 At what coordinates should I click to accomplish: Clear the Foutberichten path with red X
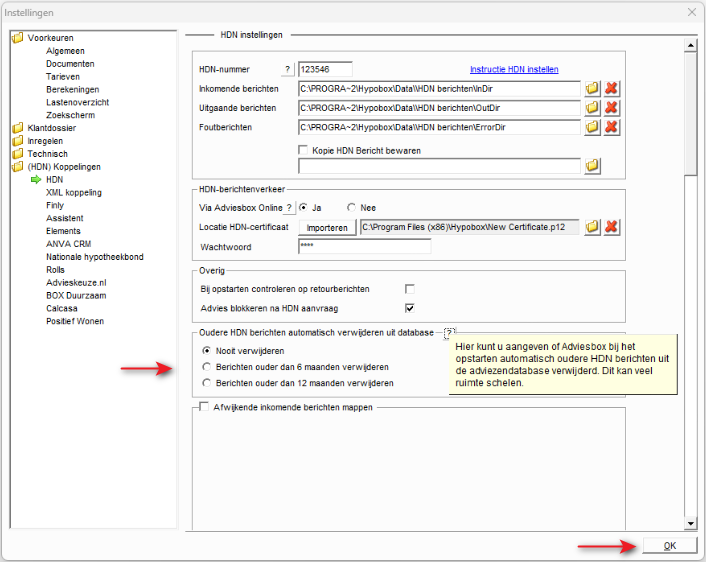(x=611, y=127)
